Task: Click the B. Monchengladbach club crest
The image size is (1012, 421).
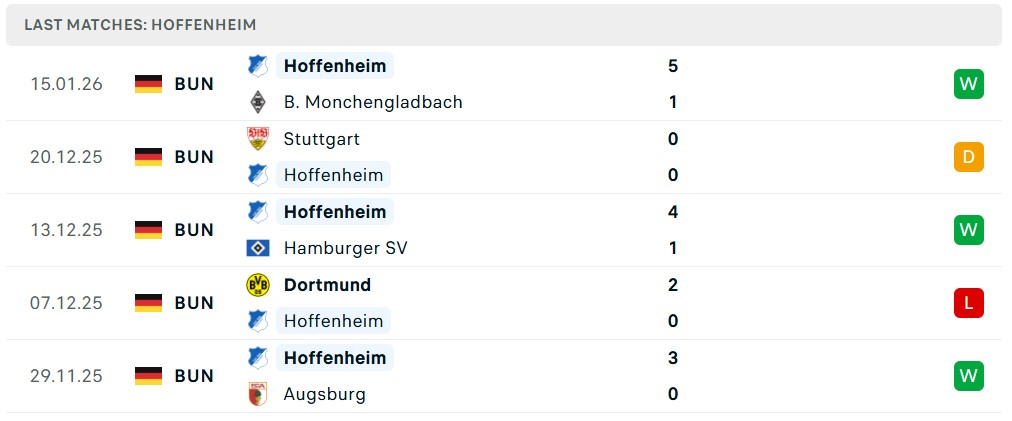Action: coord(258,102)
